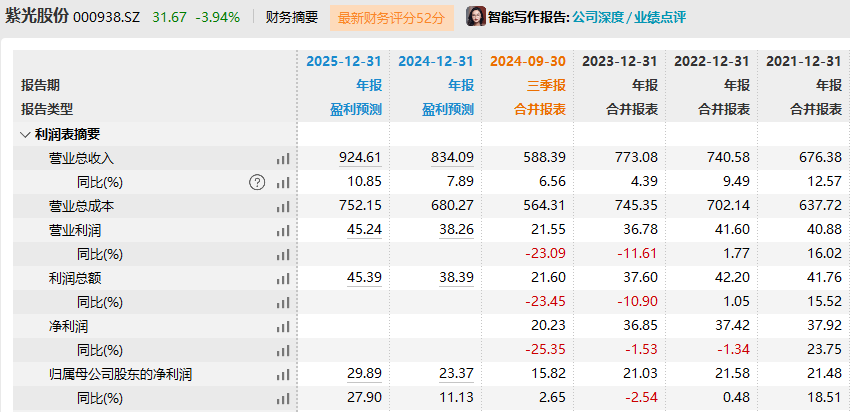Click chart icon for 营业总成本 row

(x=283, y=206)
